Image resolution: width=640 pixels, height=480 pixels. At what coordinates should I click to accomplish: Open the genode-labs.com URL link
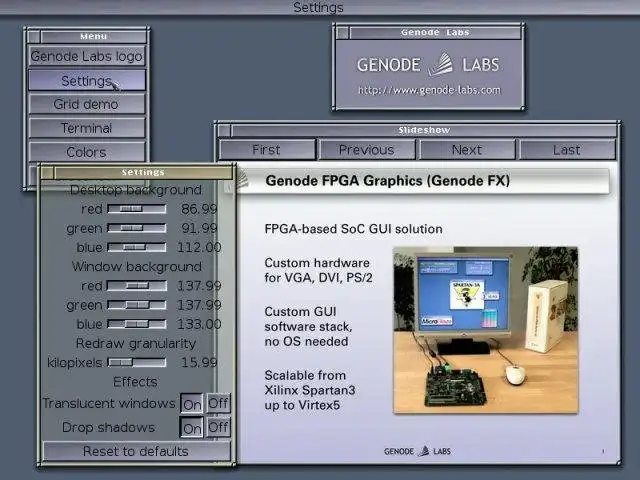(x=429, y=90)
